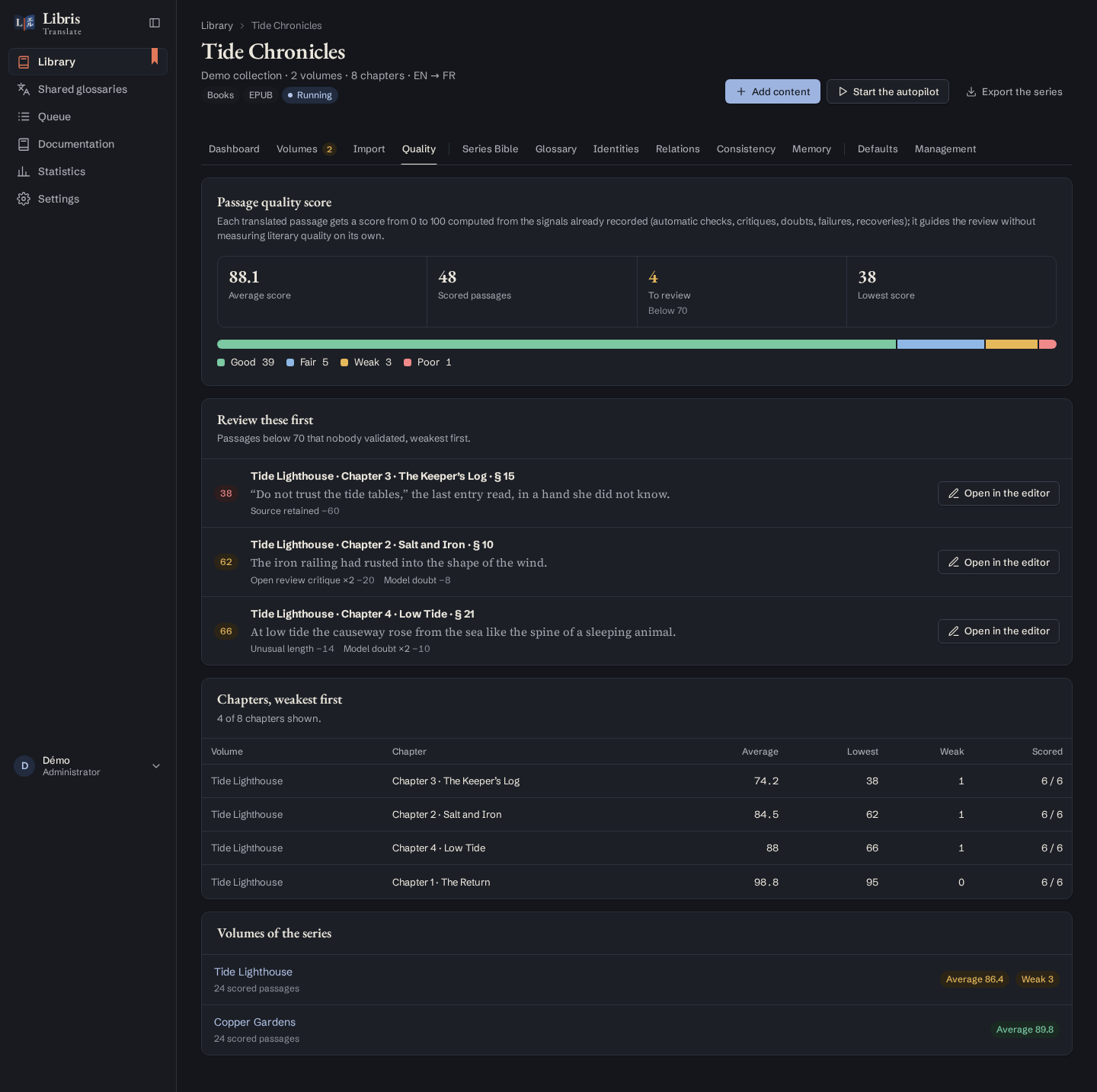Viewport: 1097px width, 1092px height.
Task: Click the play icon in Start the autopilot
Action: point(843,91)
